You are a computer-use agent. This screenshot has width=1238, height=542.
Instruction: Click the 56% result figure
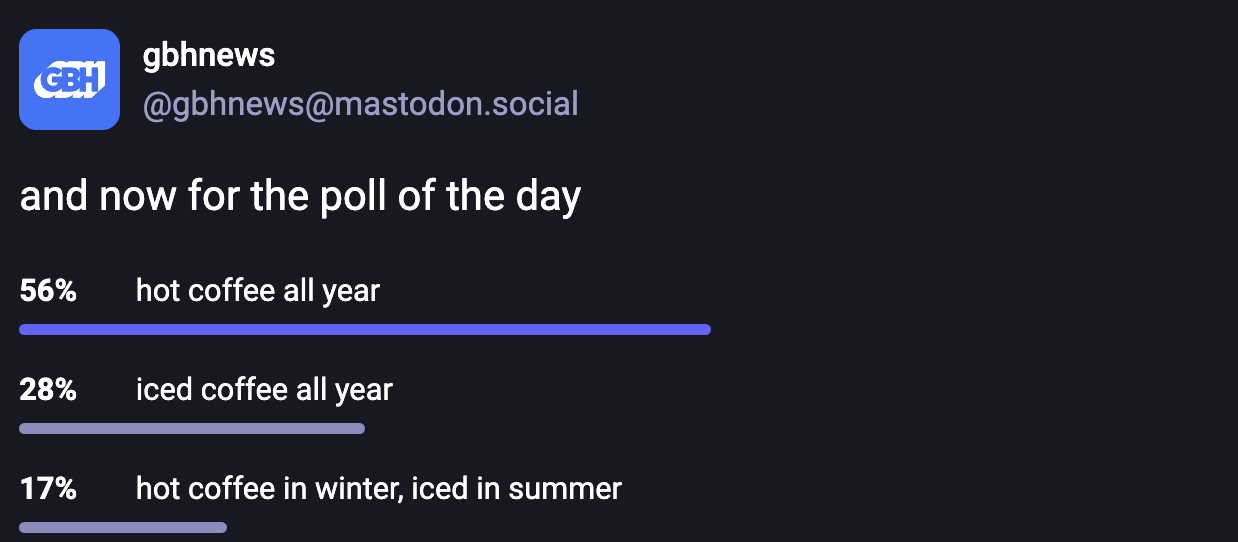[x=48, y=291]
